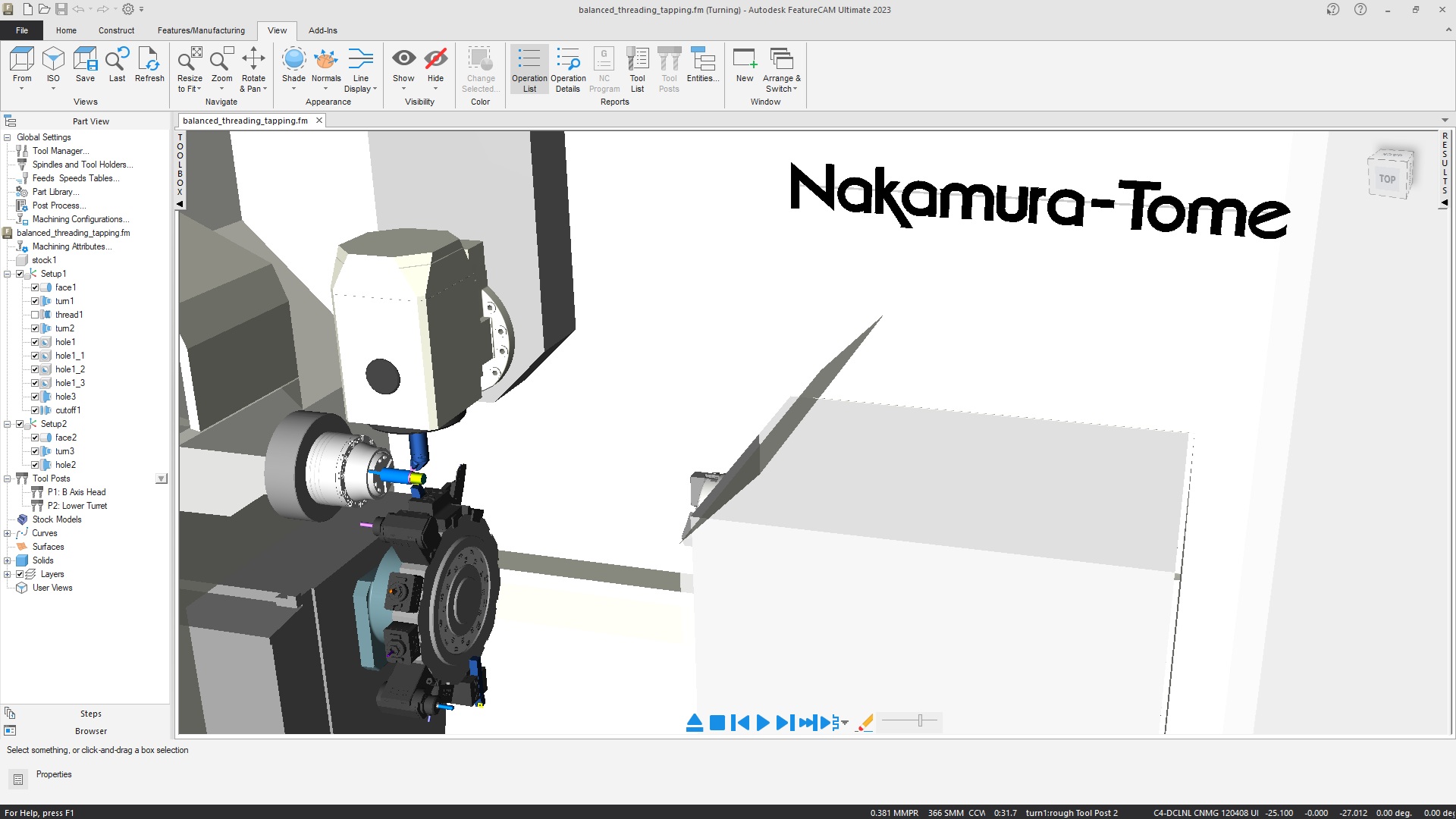Collapse the Setup1 tree node

point(8,274)
